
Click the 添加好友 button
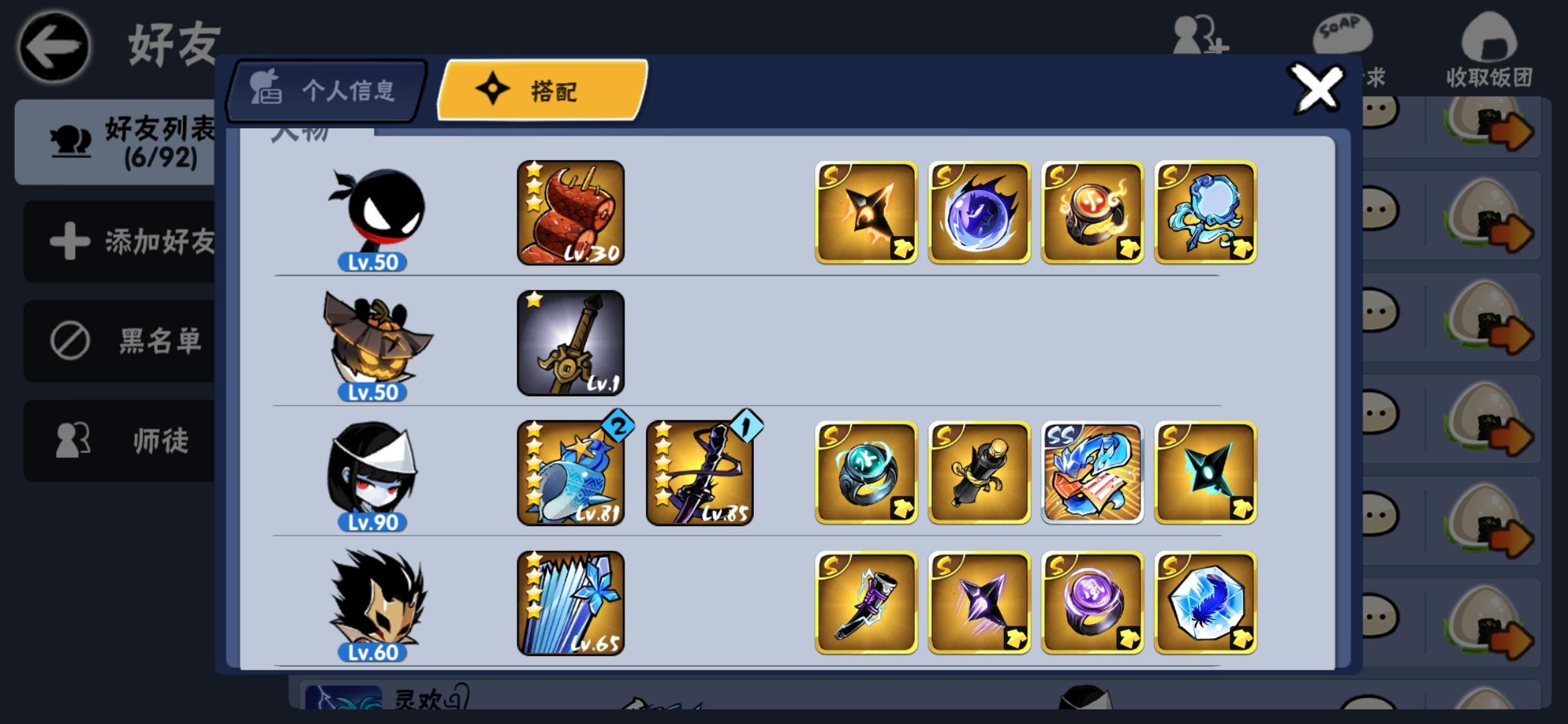(121, 241)
